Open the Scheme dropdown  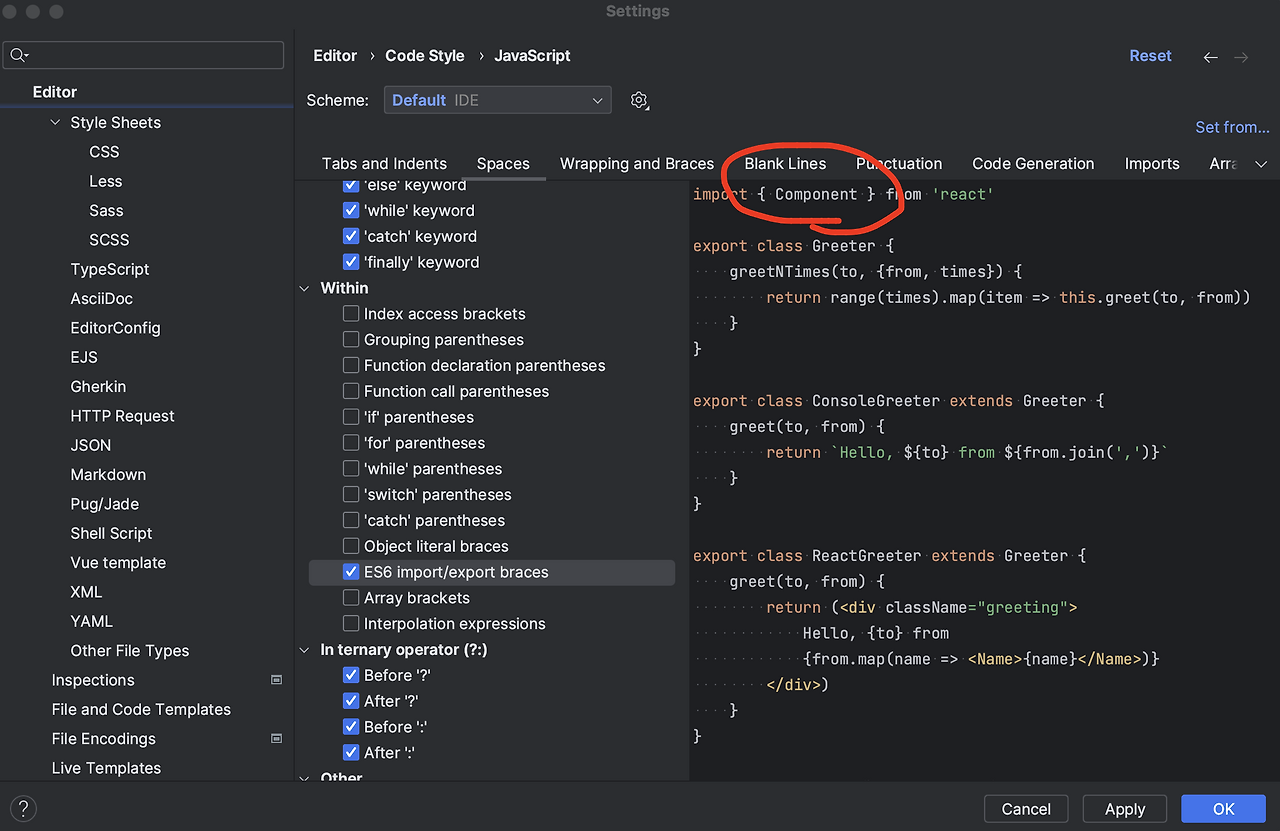497,99
